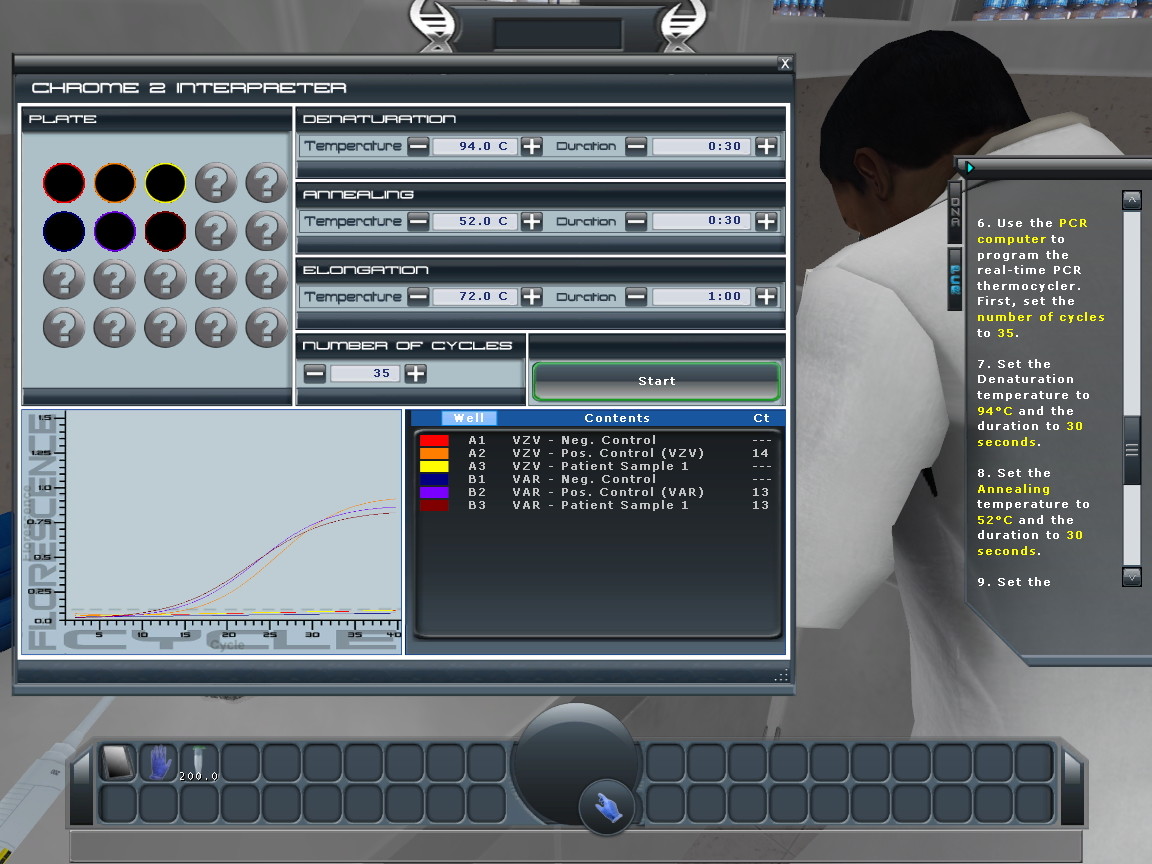The height and width of the screenshot is (864, 1152).
Task: Select the A2 VZV Pos. Control row
Action: 590,453
